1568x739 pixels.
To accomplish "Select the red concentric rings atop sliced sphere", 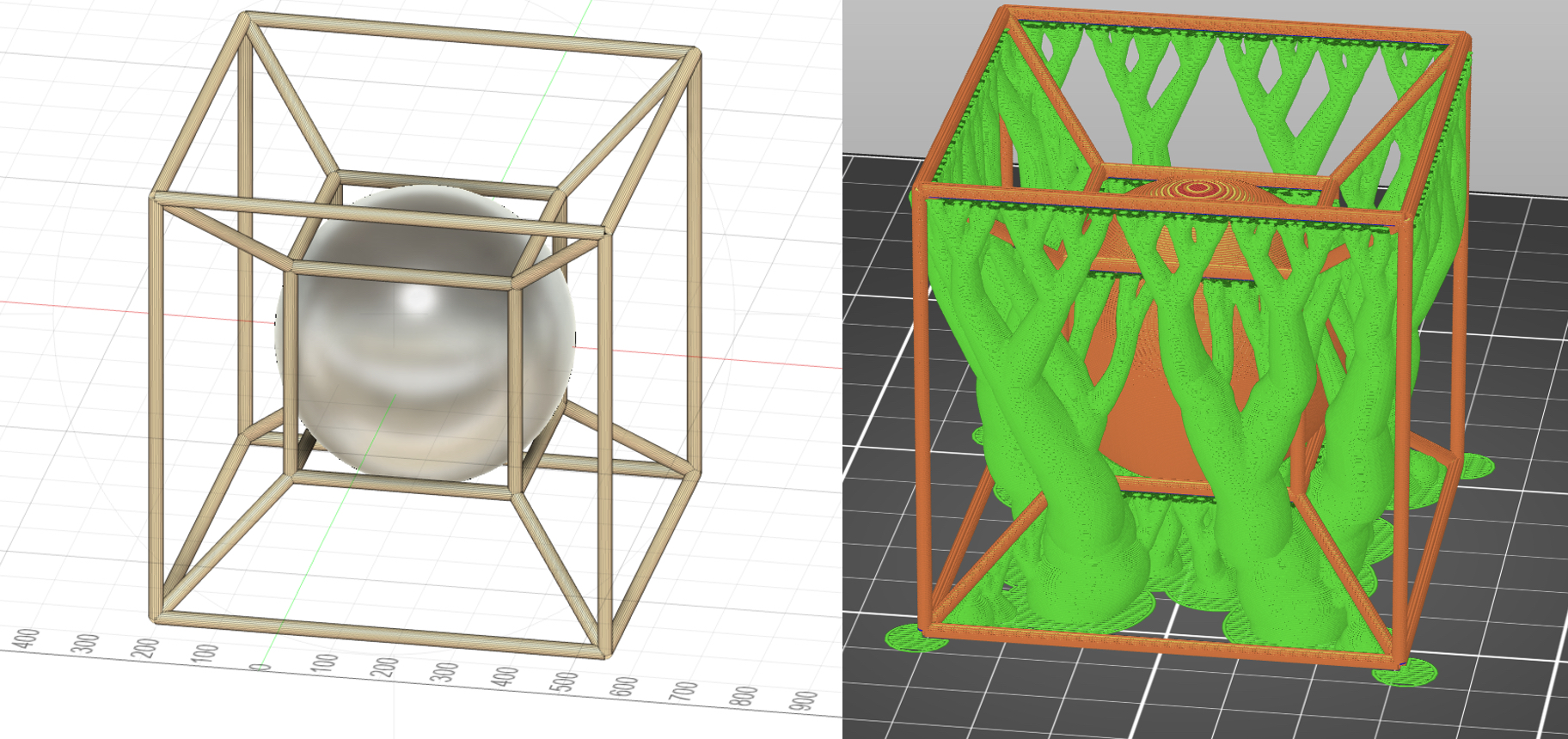I will (x=1195, y=186).
